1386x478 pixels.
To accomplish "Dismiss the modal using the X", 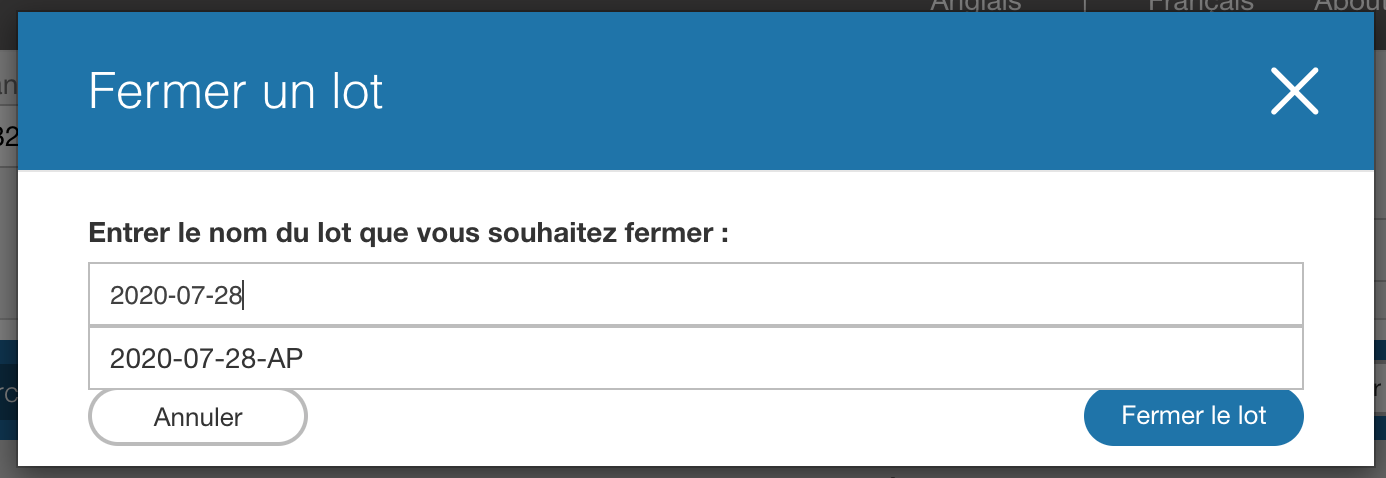I will 1294,92.
